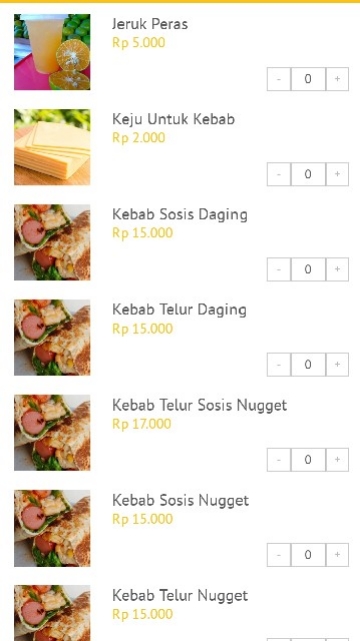The image size is (360, 641).
Task: Reduce Kebab Sosis Daging quantity
Action: (279, 269)
